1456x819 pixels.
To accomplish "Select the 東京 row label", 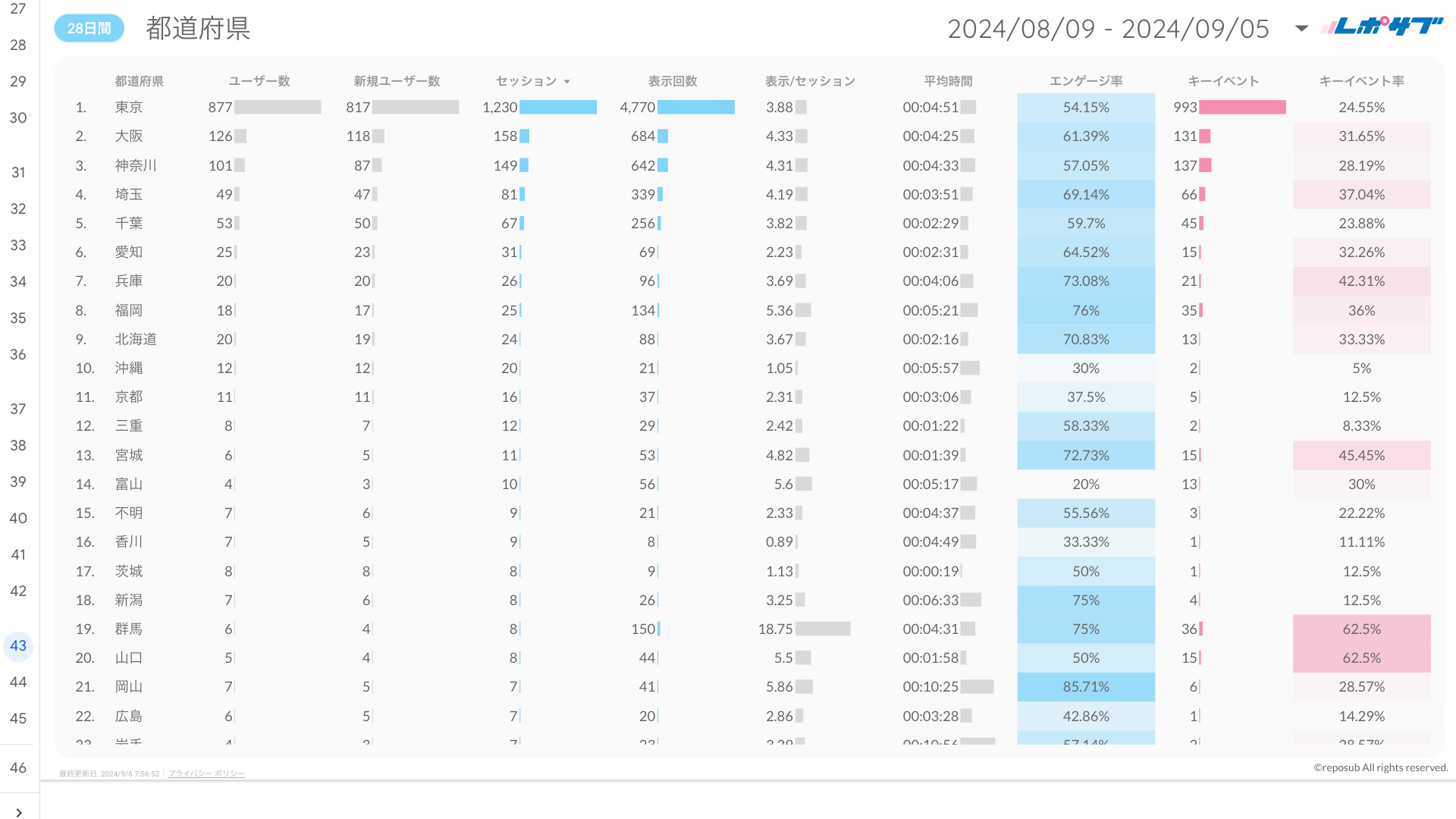I will [129, 108].
